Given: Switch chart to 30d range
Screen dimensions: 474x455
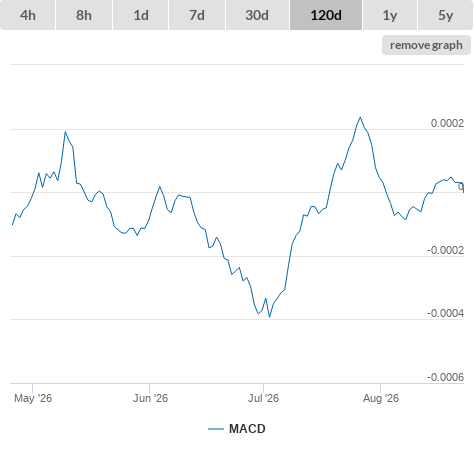Looking at the screenshot, I should pos(257,15).
